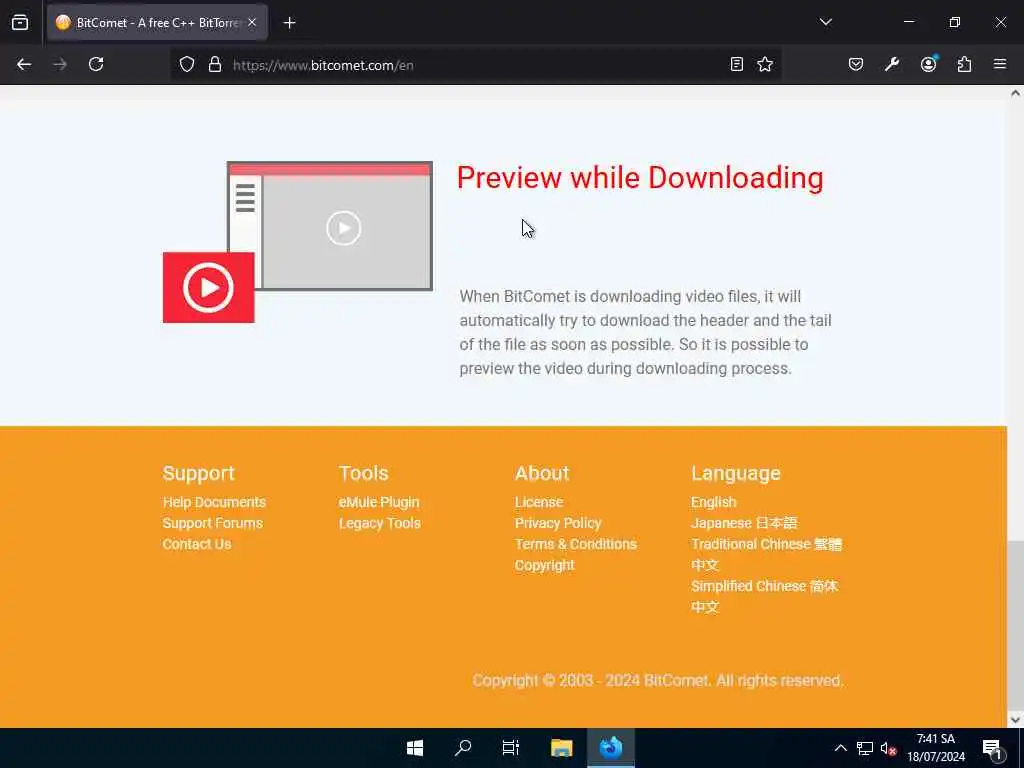This screenshot has height=768, width=1024.
Task: Click the page scrollbar up arrow
Action: 1015,93
